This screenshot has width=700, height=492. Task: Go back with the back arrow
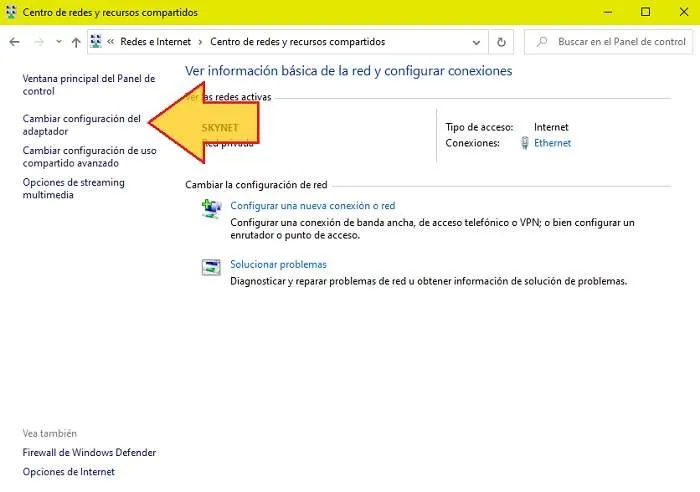(x=14, y=42)
